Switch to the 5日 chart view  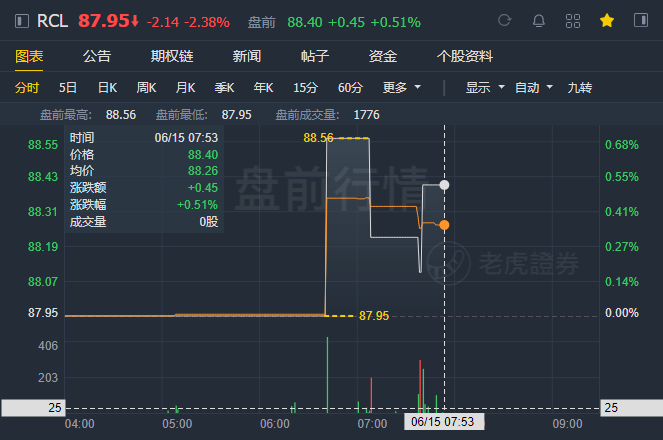[x=68, y=87]
